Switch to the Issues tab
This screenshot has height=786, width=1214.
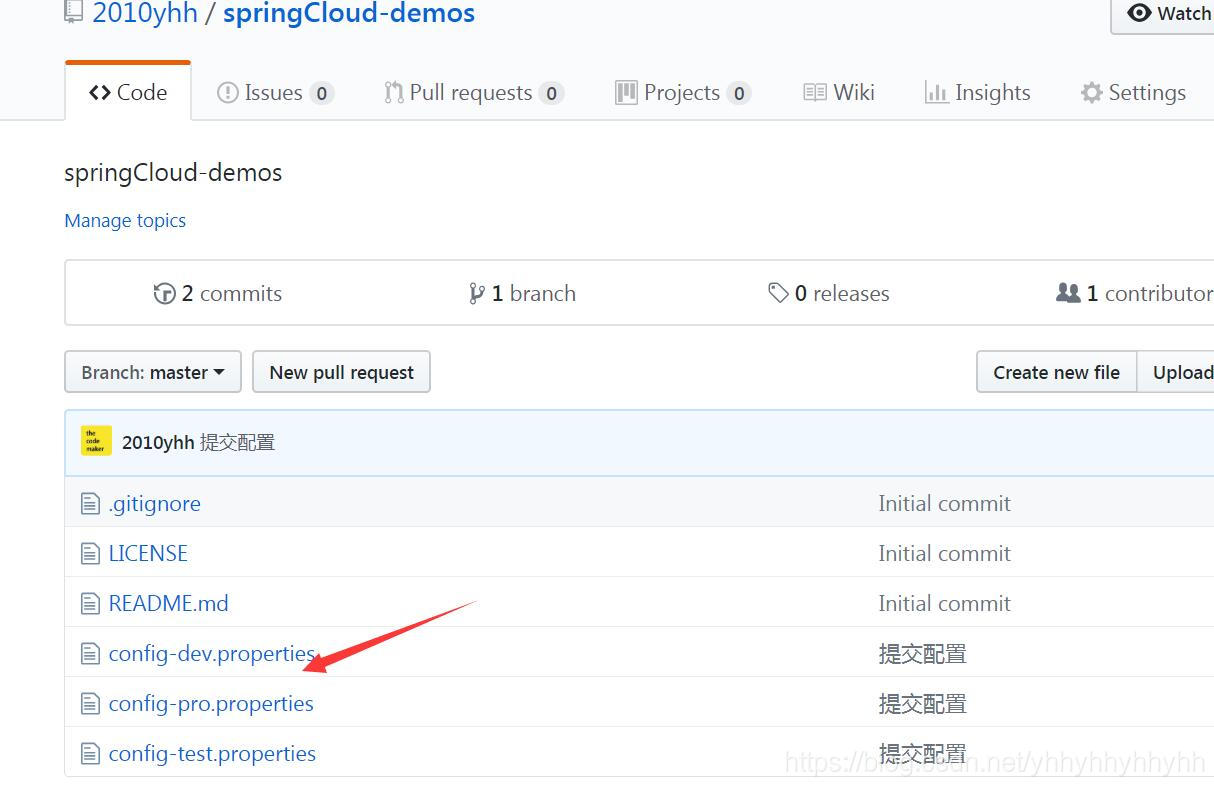[x=275, y=93]
